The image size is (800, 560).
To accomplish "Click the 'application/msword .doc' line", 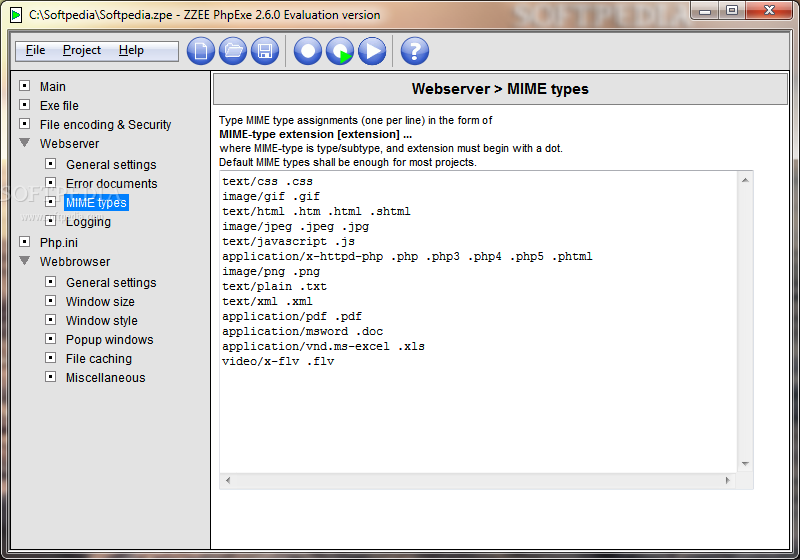I will (303, 332).
